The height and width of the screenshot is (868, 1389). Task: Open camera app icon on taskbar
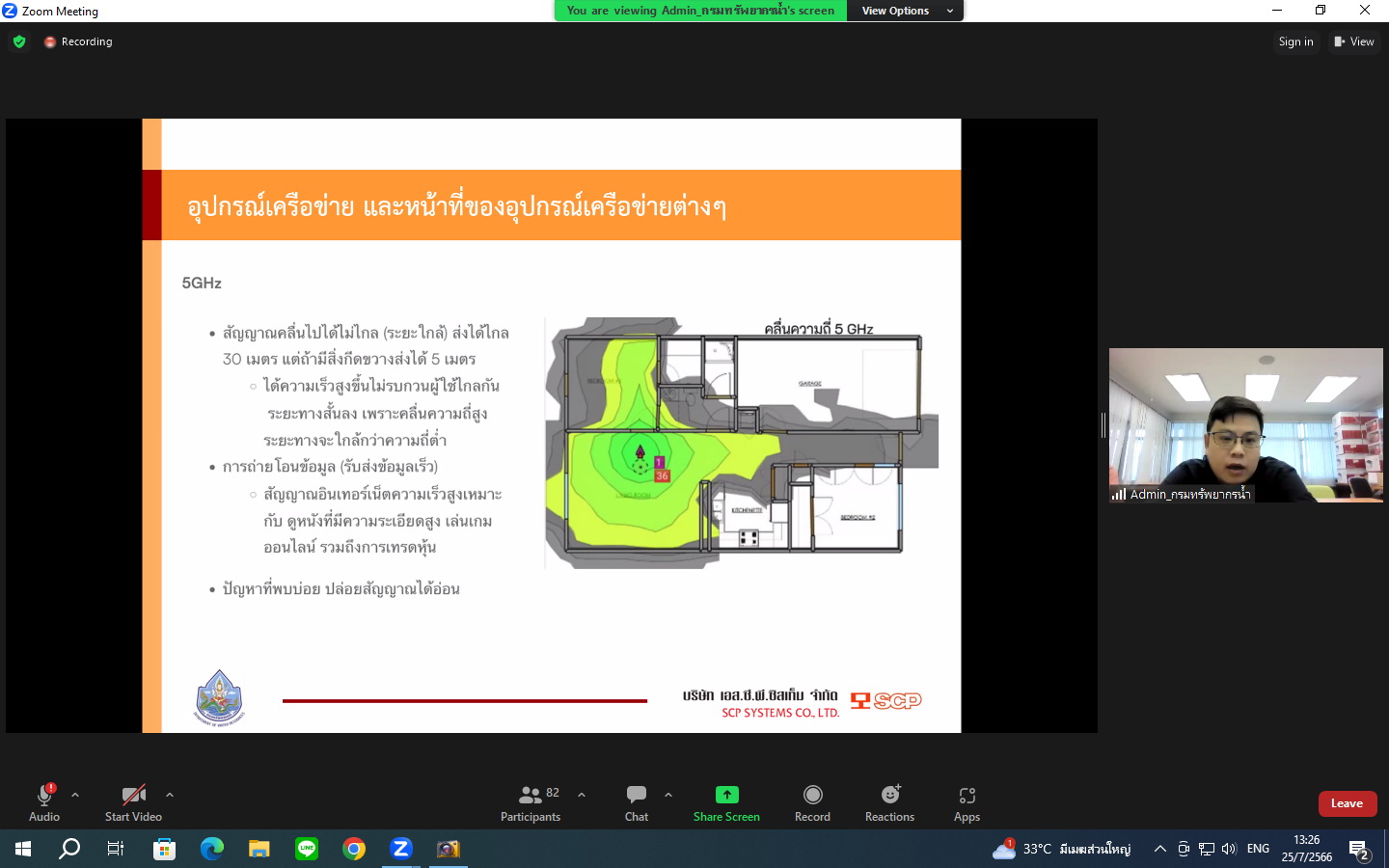pos(449,849)
